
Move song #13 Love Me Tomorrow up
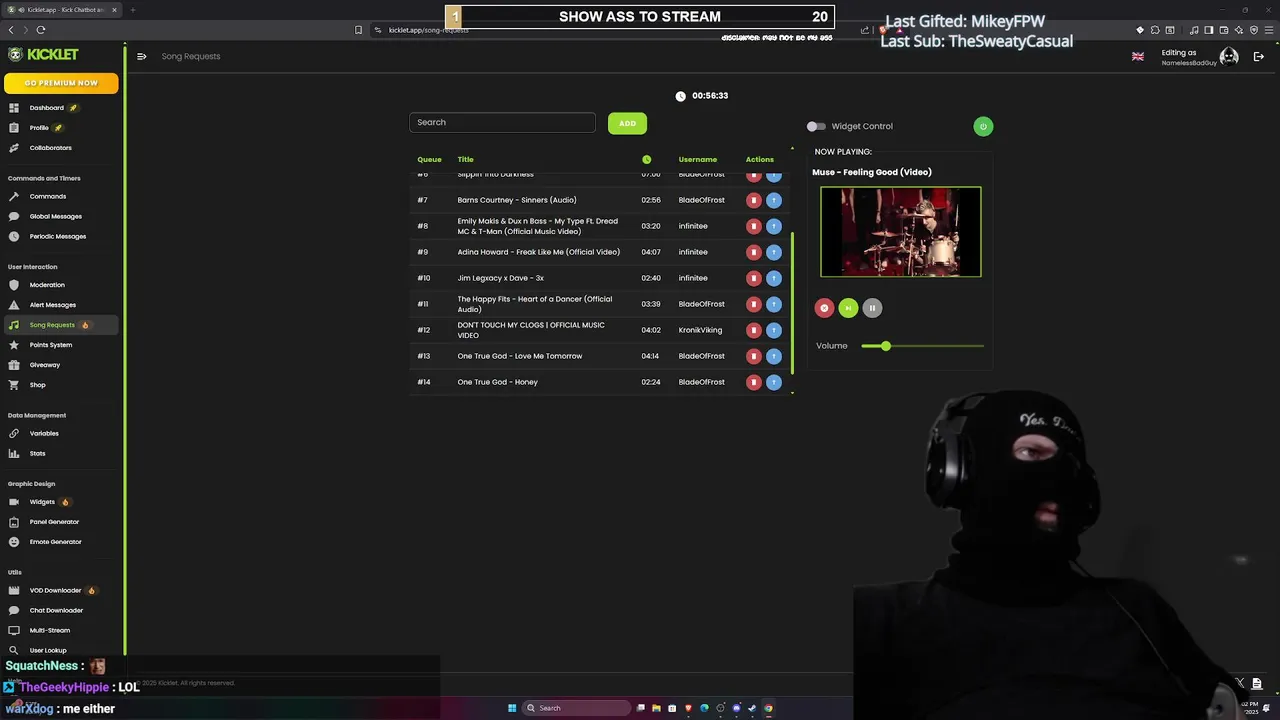tap(774, 356)
